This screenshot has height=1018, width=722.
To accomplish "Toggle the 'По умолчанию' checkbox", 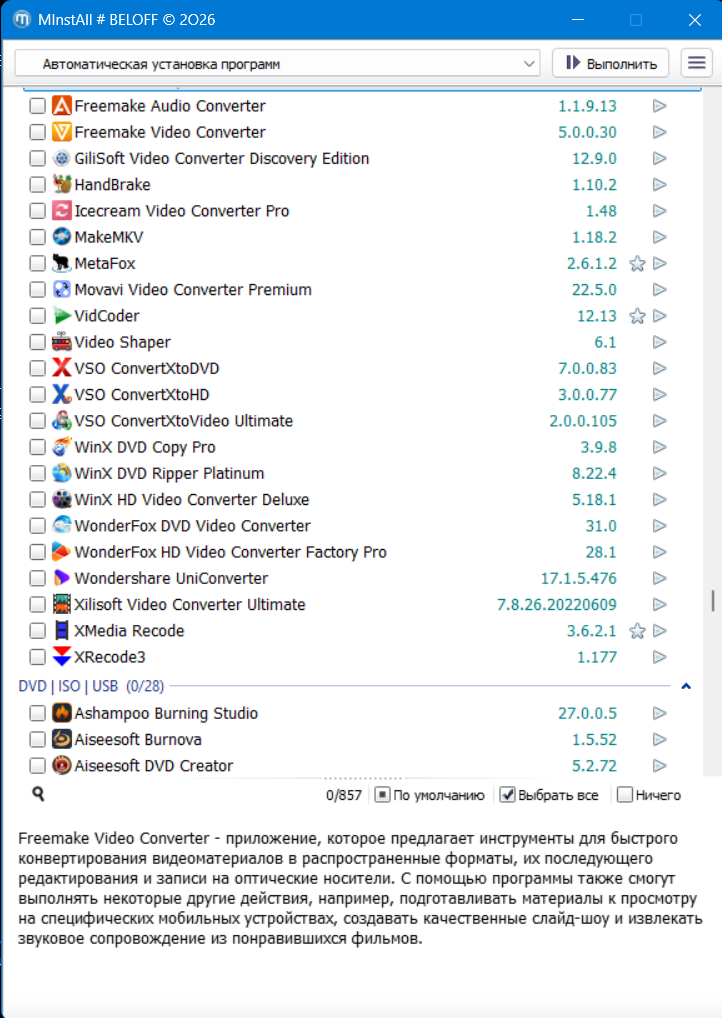I will point(382,795).
